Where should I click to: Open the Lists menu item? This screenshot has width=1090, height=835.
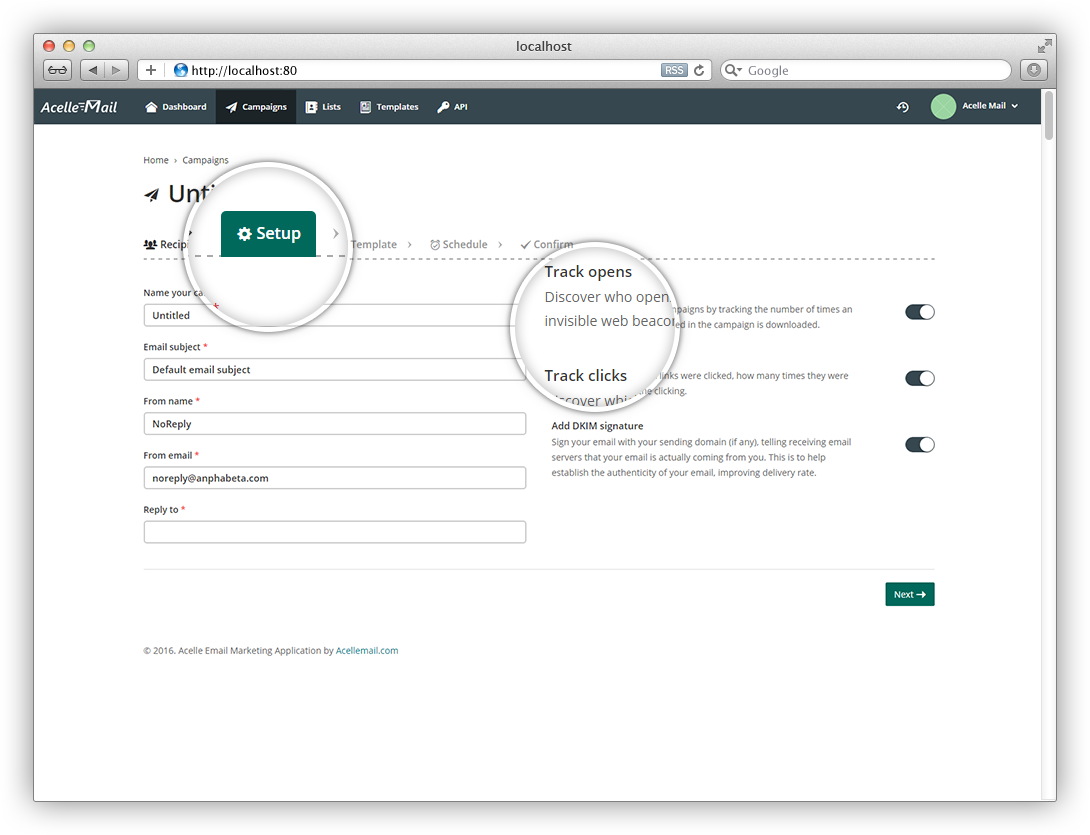(x=323, y=106)
